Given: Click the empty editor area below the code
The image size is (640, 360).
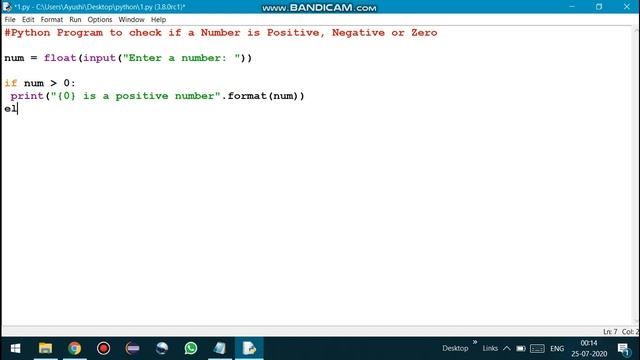Looking at the screenshot, I should click(318, 220).
